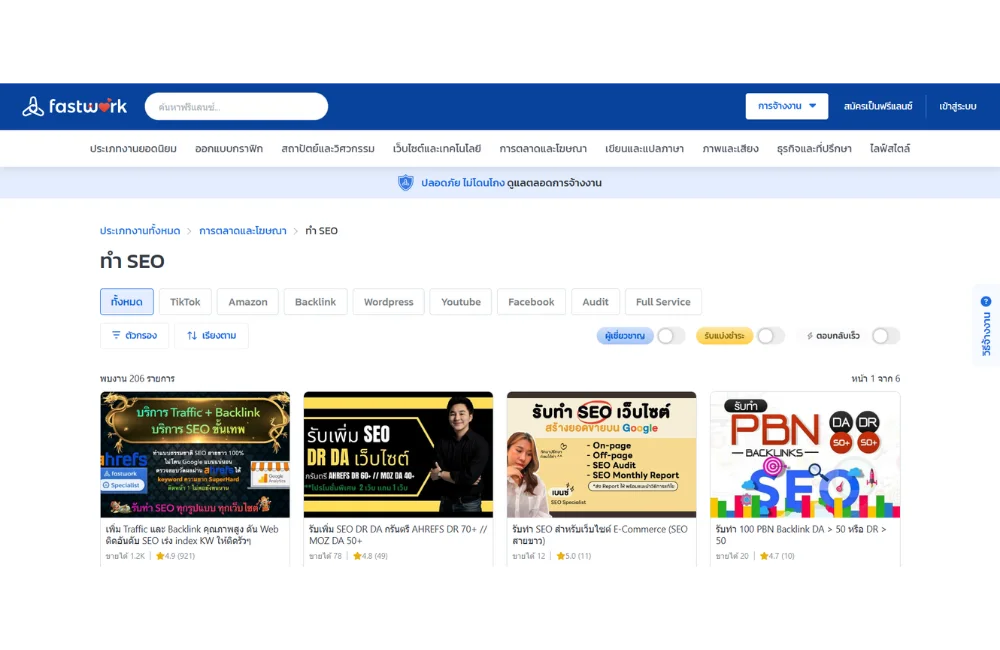Click the filter icon beside ตัวกรอง
Screen dimensions: 1000x650
116,336
